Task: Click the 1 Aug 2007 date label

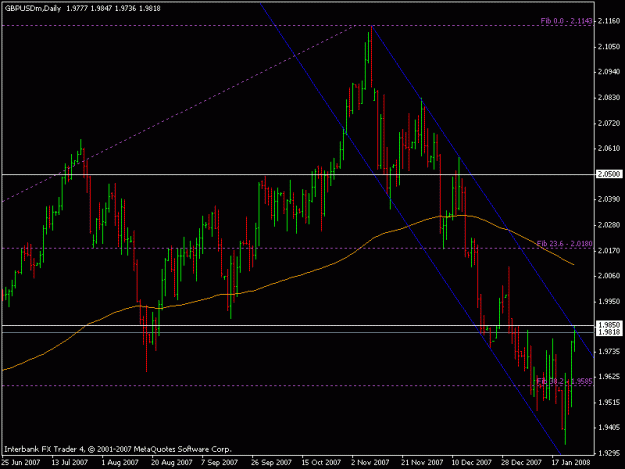Action: pyautogui.click(x=120, y=462)
